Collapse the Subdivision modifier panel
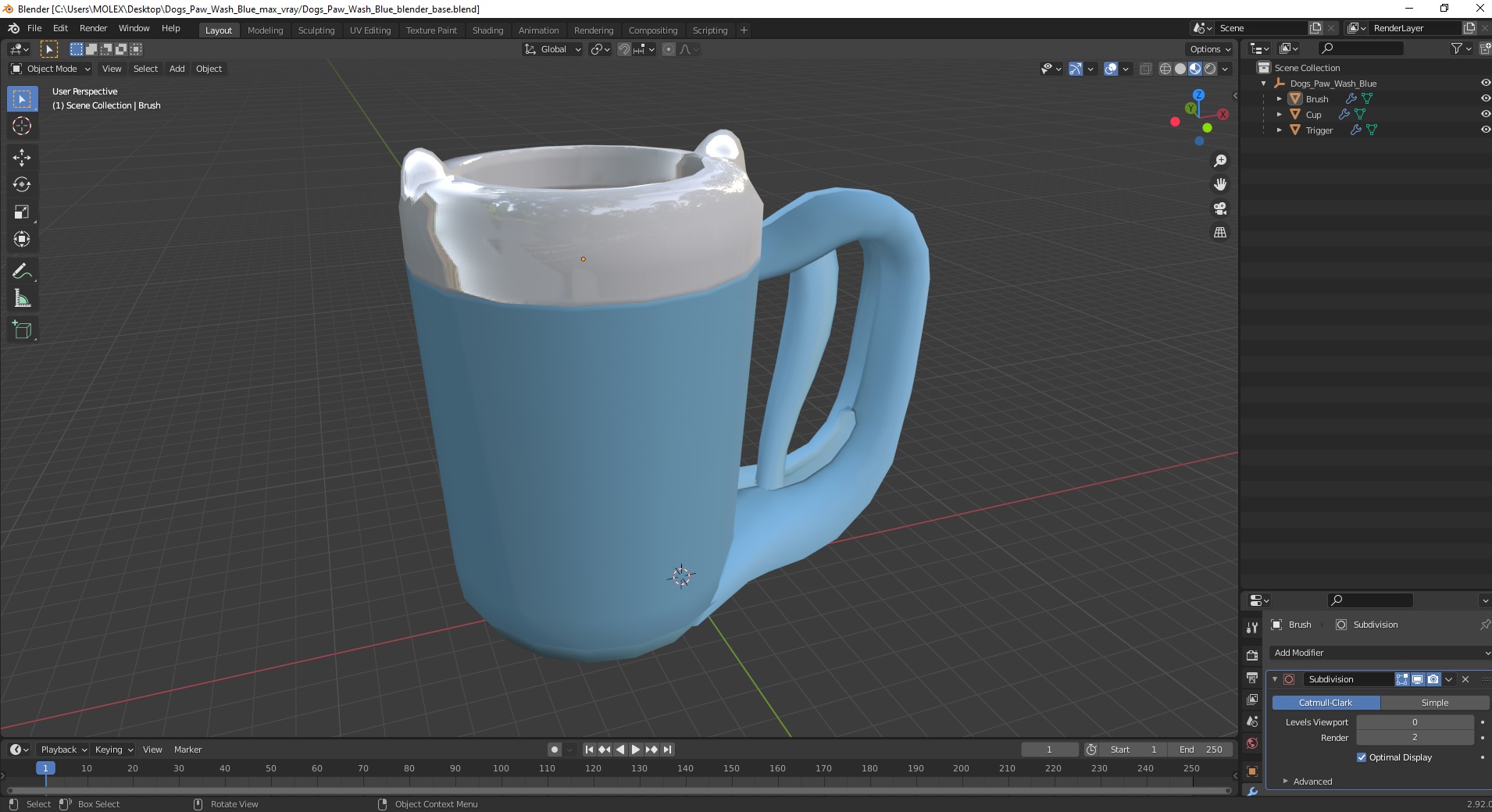1492x812 pixels. 1275,679
